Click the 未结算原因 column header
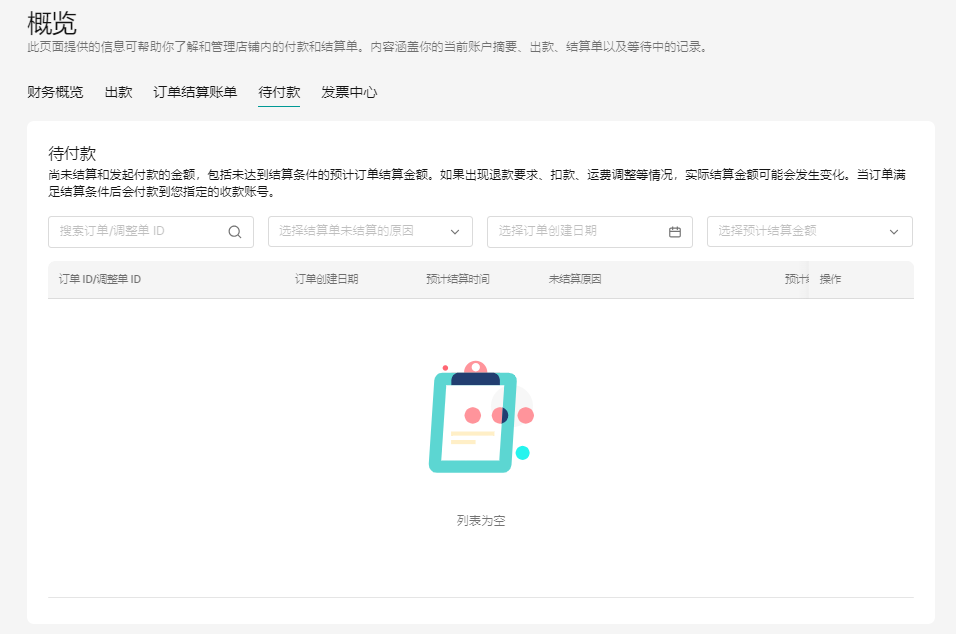Screen dimensions: 956x634 tap(574, 279)
